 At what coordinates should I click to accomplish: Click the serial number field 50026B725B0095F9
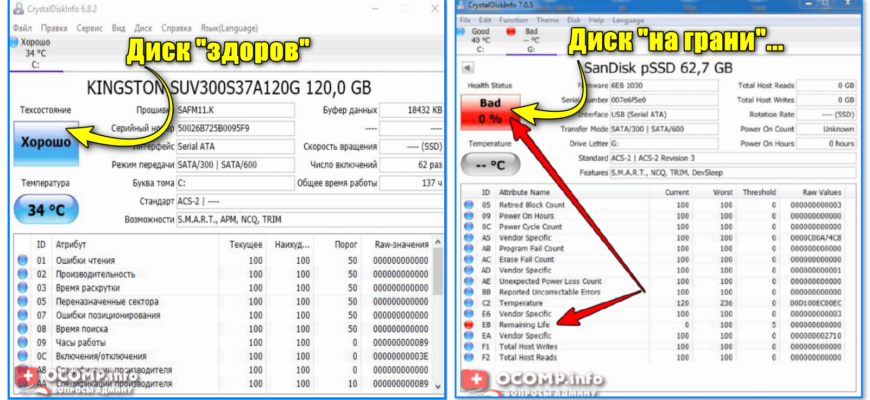(235, 129)
